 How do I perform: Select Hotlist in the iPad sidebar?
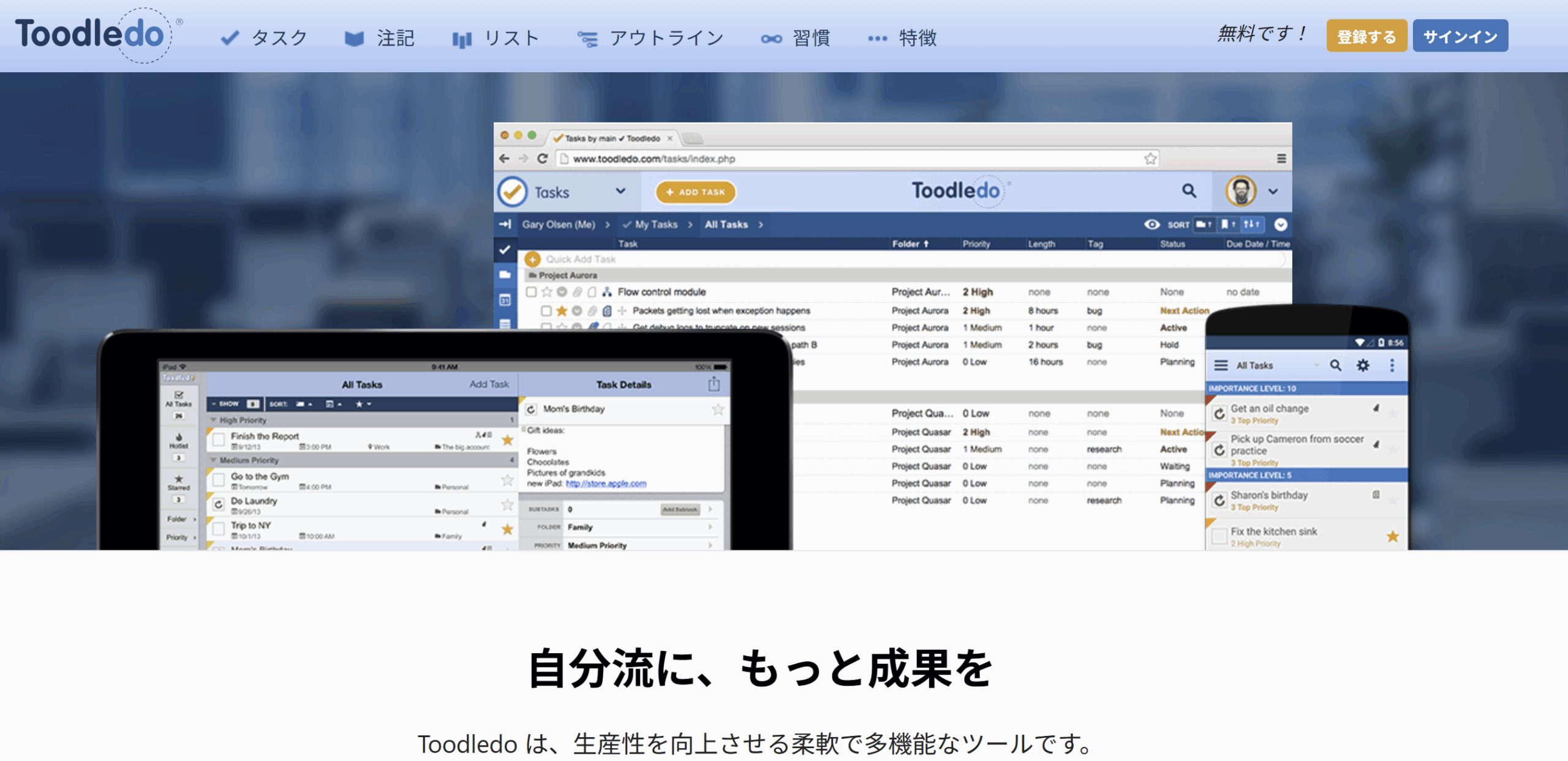tap(179, 446)
